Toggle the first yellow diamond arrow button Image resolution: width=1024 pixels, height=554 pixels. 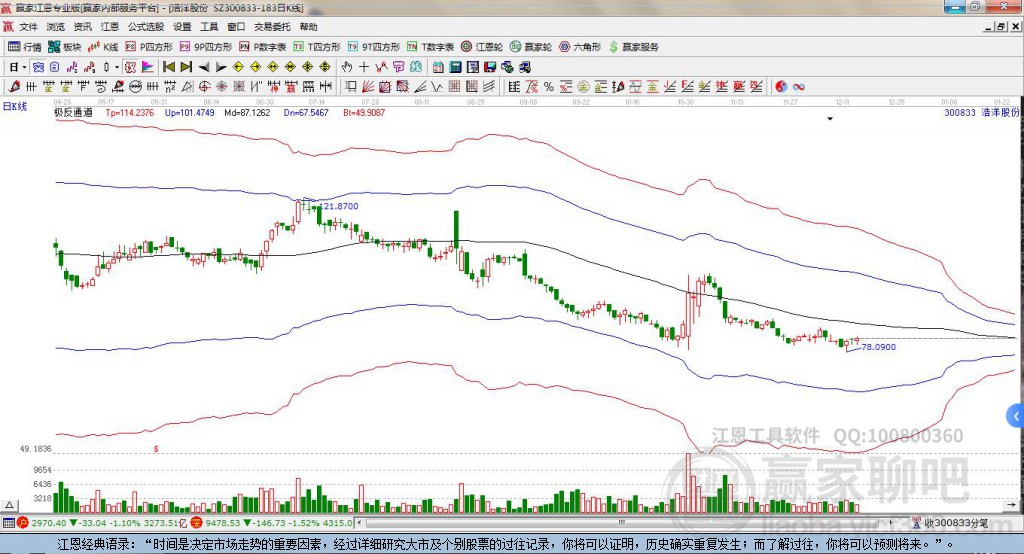[238, 67]
